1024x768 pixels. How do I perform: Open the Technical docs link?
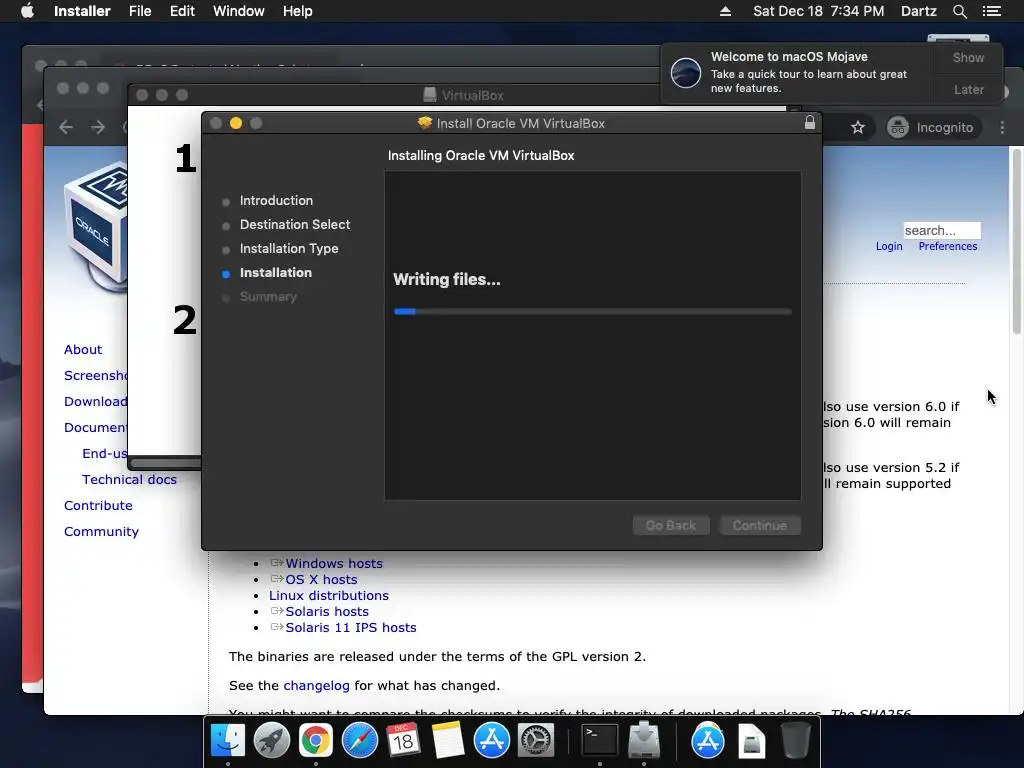[x=129, y=479]
